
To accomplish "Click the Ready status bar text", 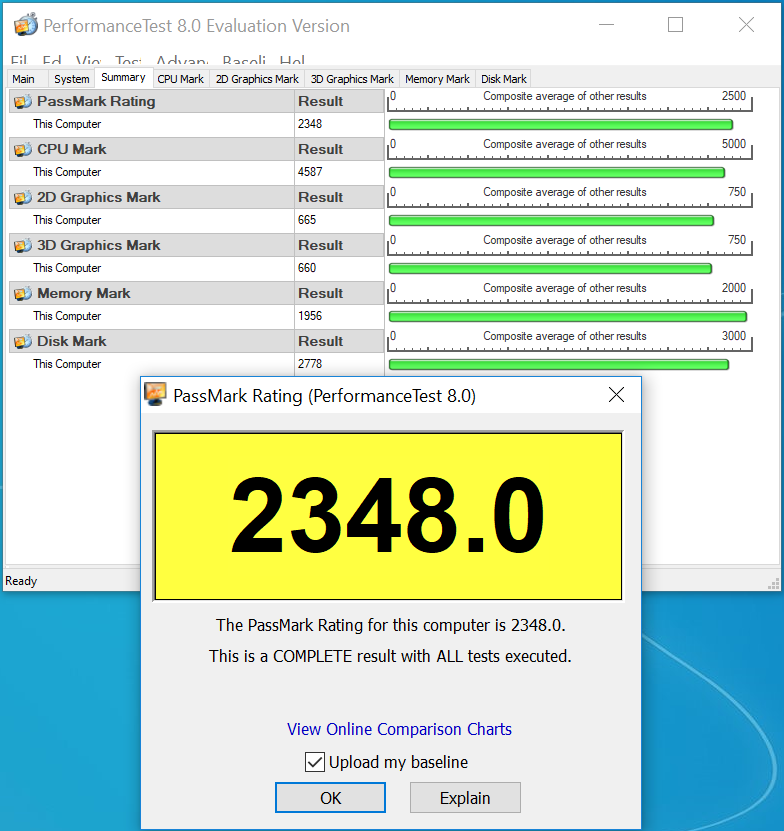I will (21, 581).
